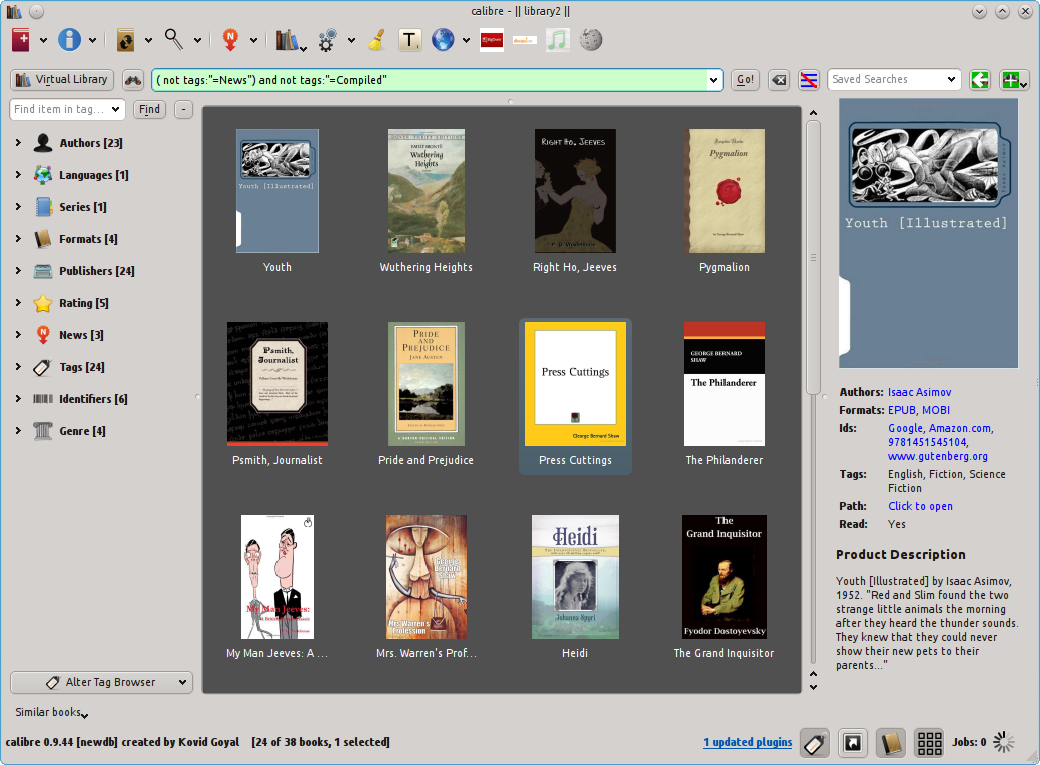Click the copy search green arrow icon
The width and height of the screenshot is (1040, 765).
980,80
